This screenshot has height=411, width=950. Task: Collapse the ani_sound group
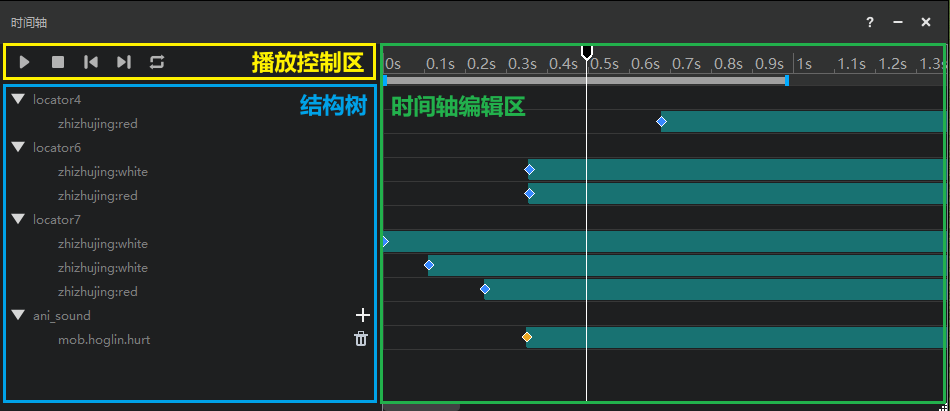[18, 315]
